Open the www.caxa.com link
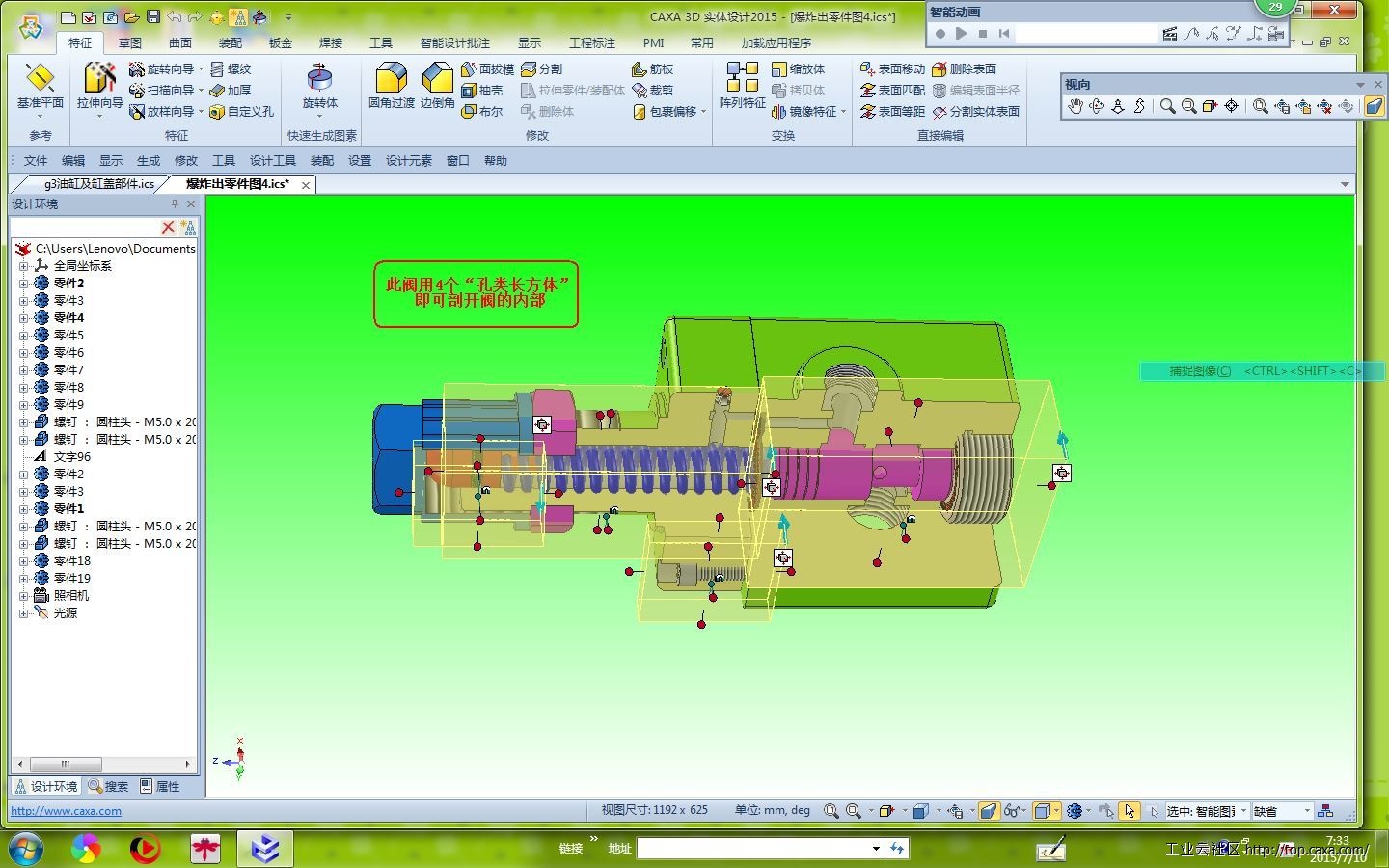This screenshot has width=1389, height=868. point(66,811)
